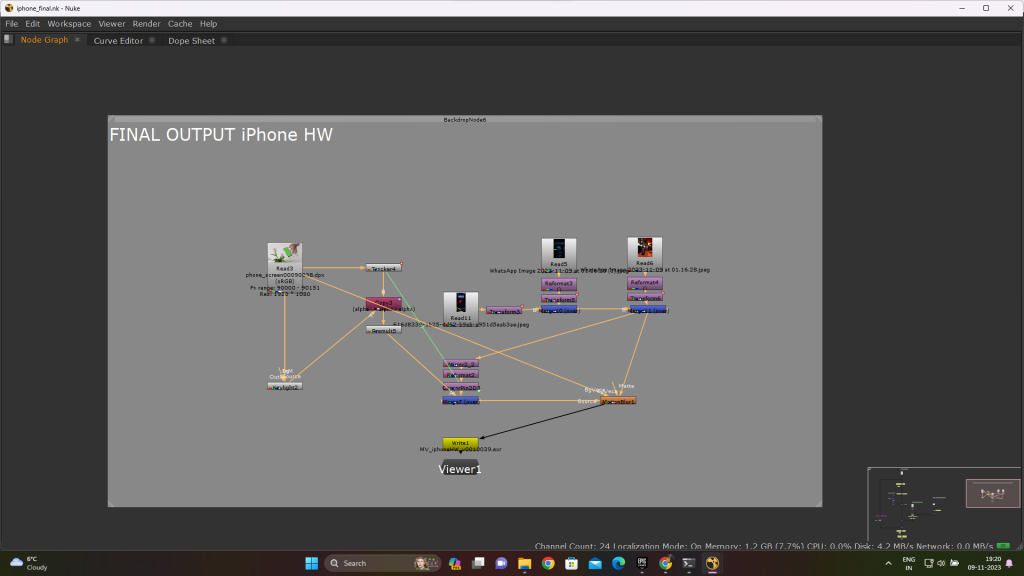Select the Keylight2 node
Screen dimensions: 1024x576
pyautogui.click(x=285, y=387)
